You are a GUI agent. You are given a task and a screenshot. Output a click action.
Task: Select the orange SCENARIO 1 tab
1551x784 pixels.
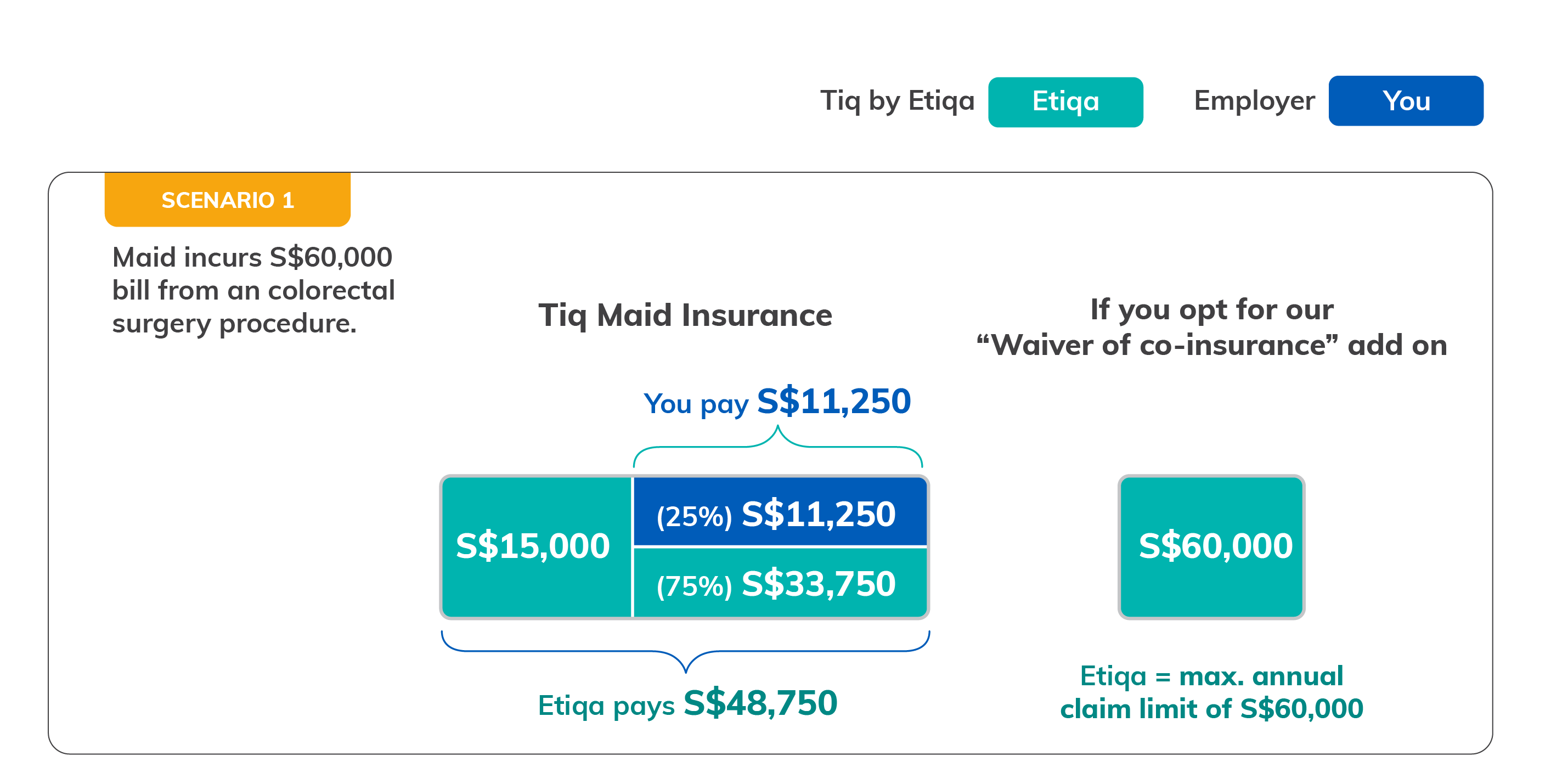click(x=228, y=199)
